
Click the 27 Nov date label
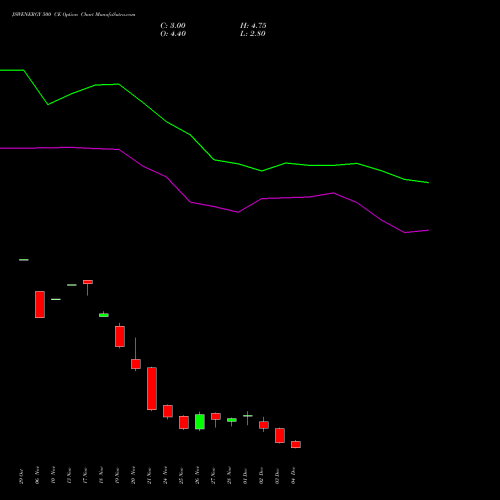pos(213,475)
